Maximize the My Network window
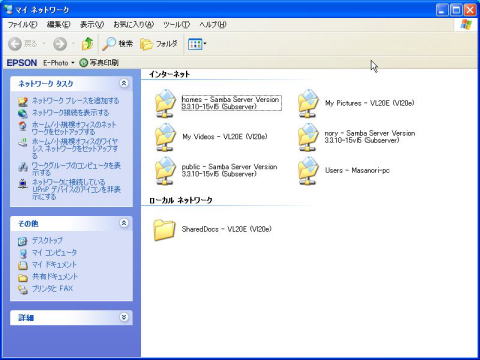The image size is (480, 360). 456,10
